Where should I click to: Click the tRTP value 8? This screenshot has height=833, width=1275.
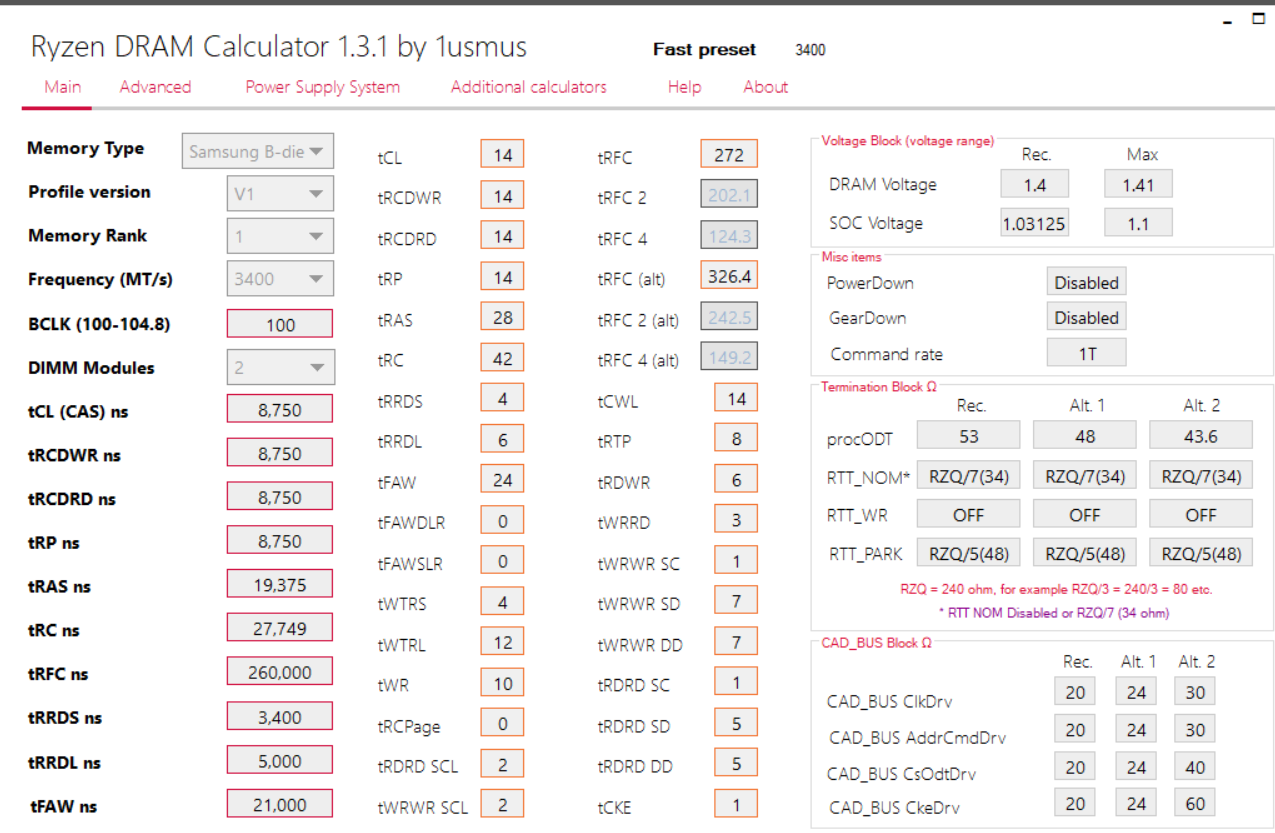pos(737,439)
